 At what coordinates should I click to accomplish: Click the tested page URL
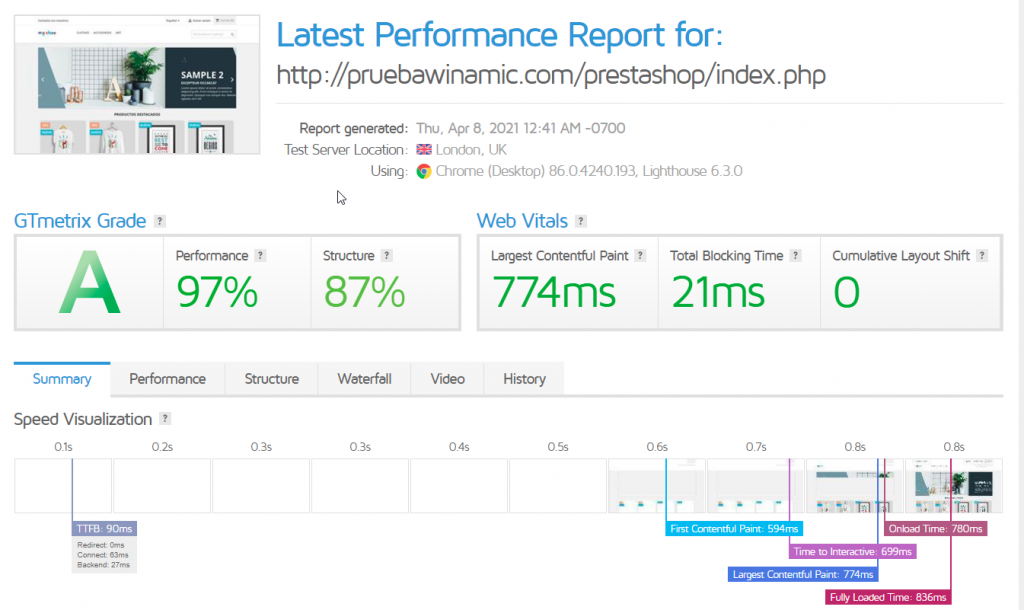[x=551, y=76]
